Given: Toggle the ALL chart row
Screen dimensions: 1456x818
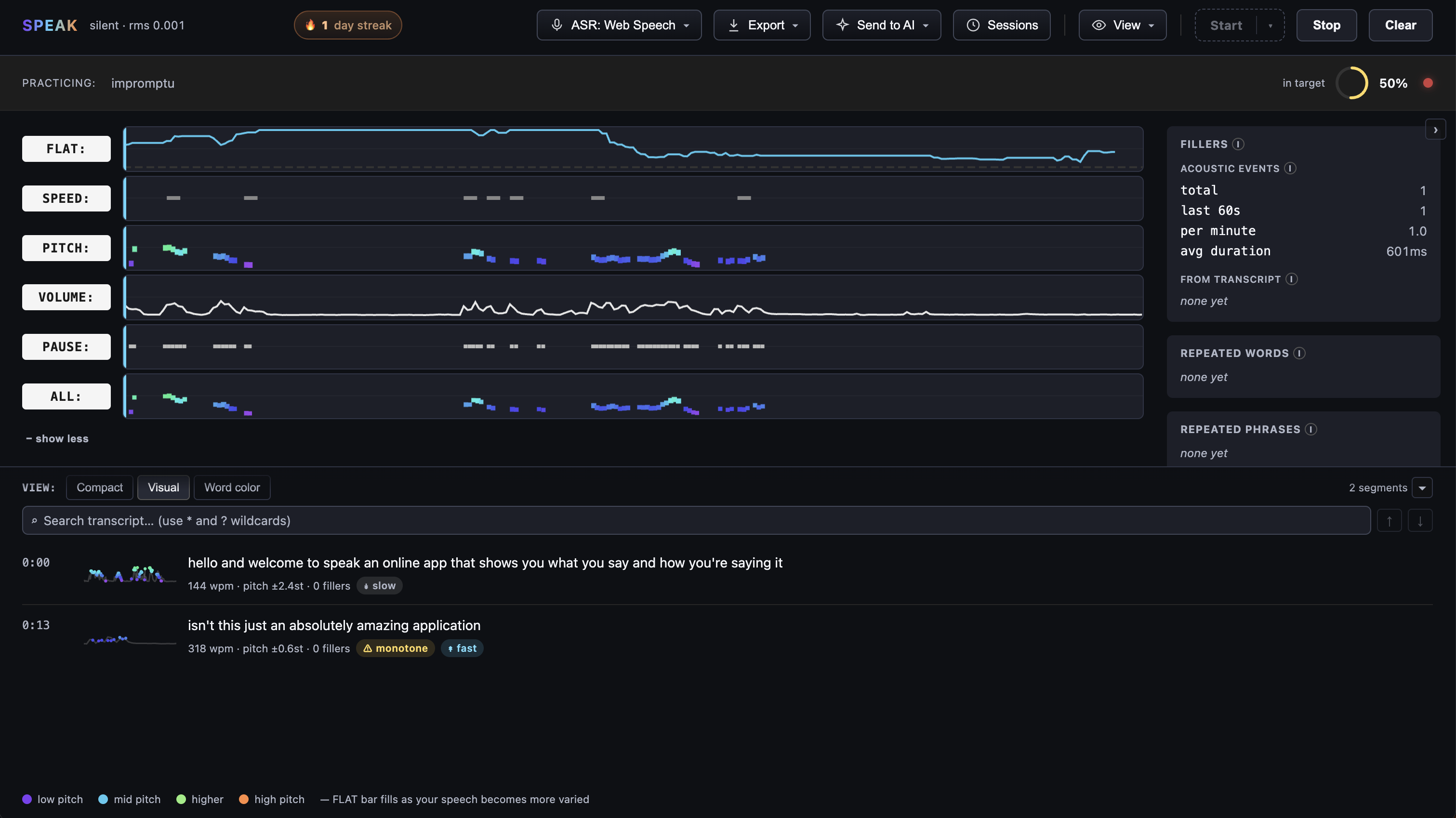Looking at the screenshot, I should point(66,396).
